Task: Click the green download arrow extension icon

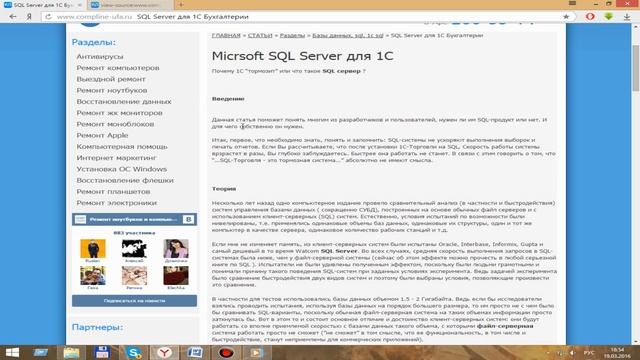Action: [x=609, y=17]
